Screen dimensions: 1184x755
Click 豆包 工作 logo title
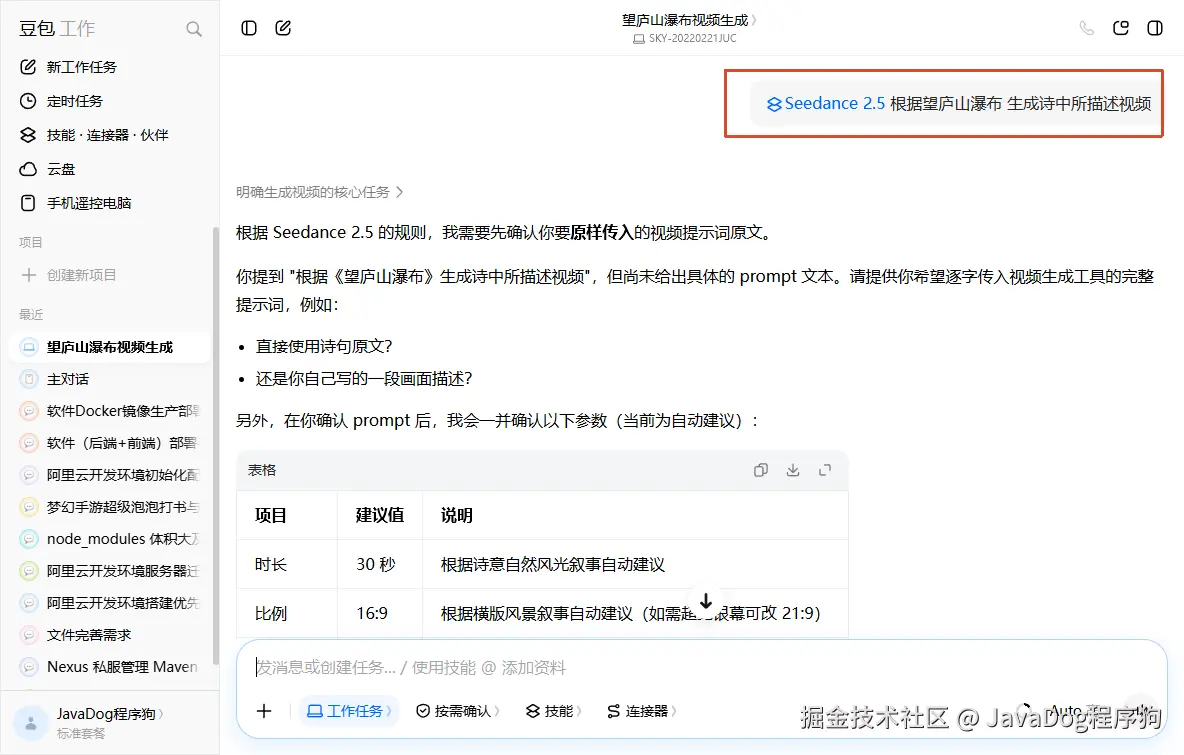(x=57, y=29)
